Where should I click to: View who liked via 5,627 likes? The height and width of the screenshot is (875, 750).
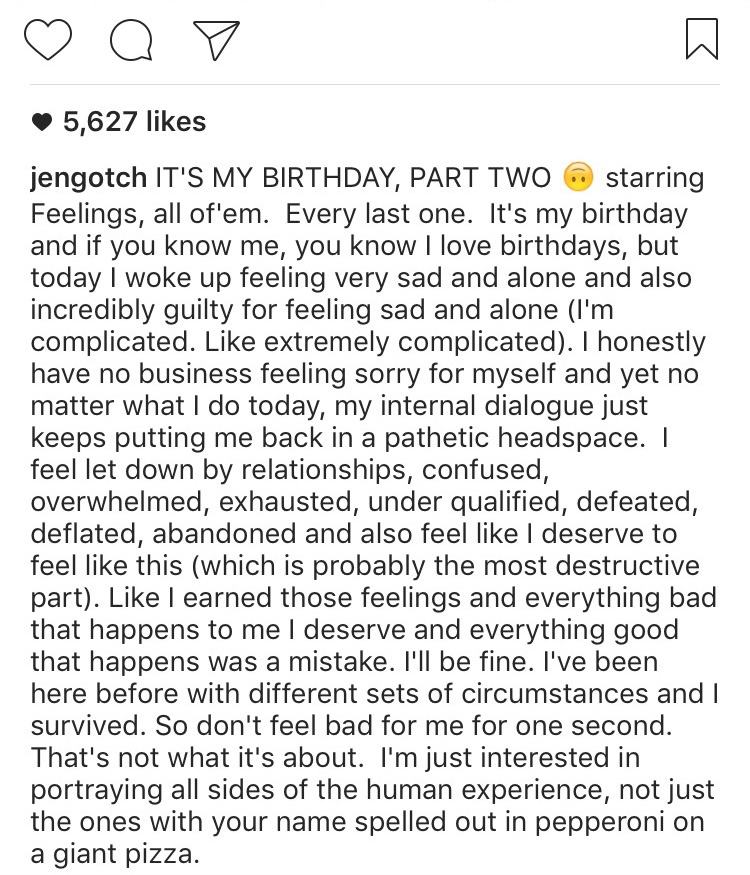[134, 122]
